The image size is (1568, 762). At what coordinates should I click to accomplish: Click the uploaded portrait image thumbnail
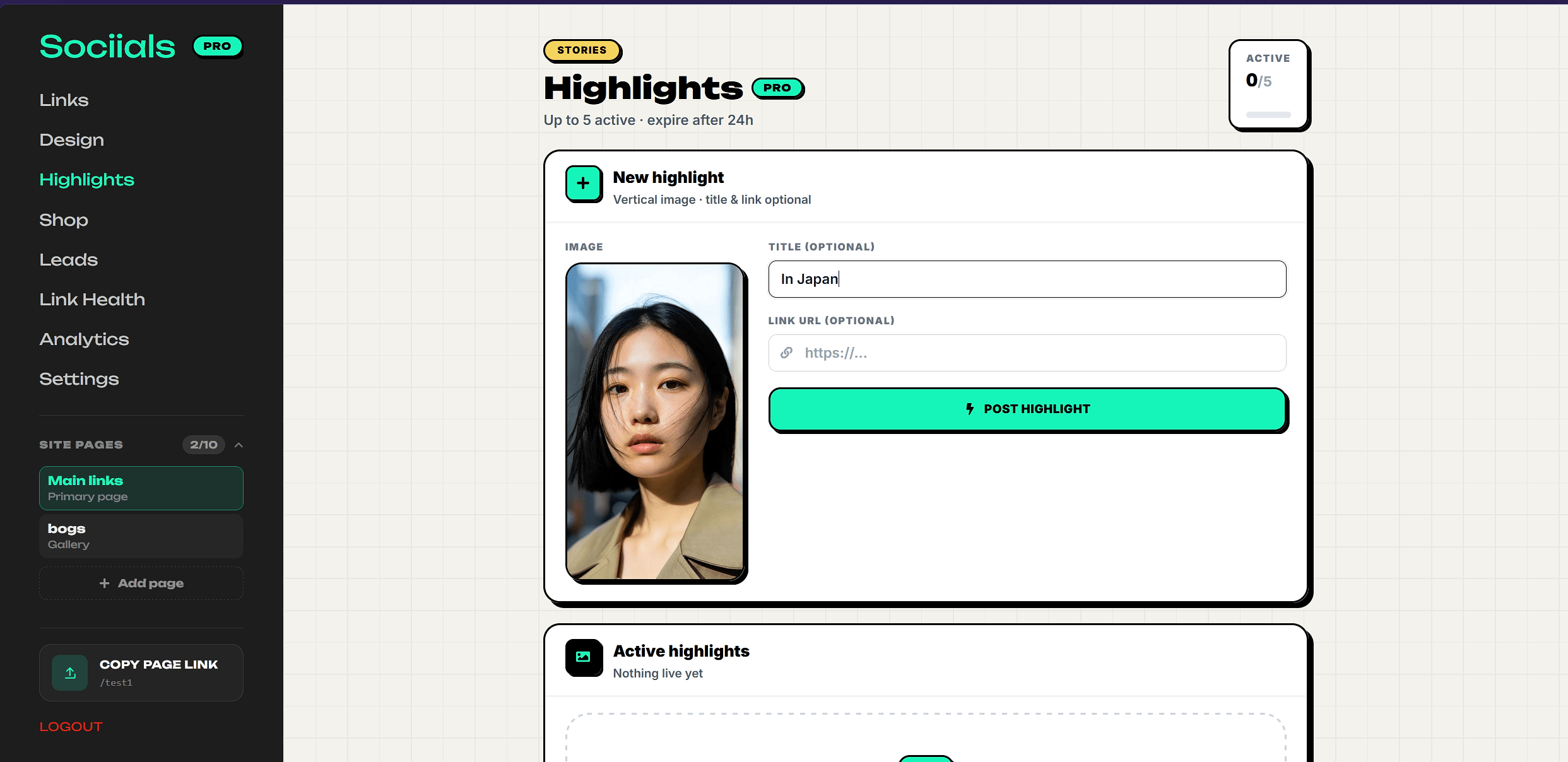(x=655, y=421)
